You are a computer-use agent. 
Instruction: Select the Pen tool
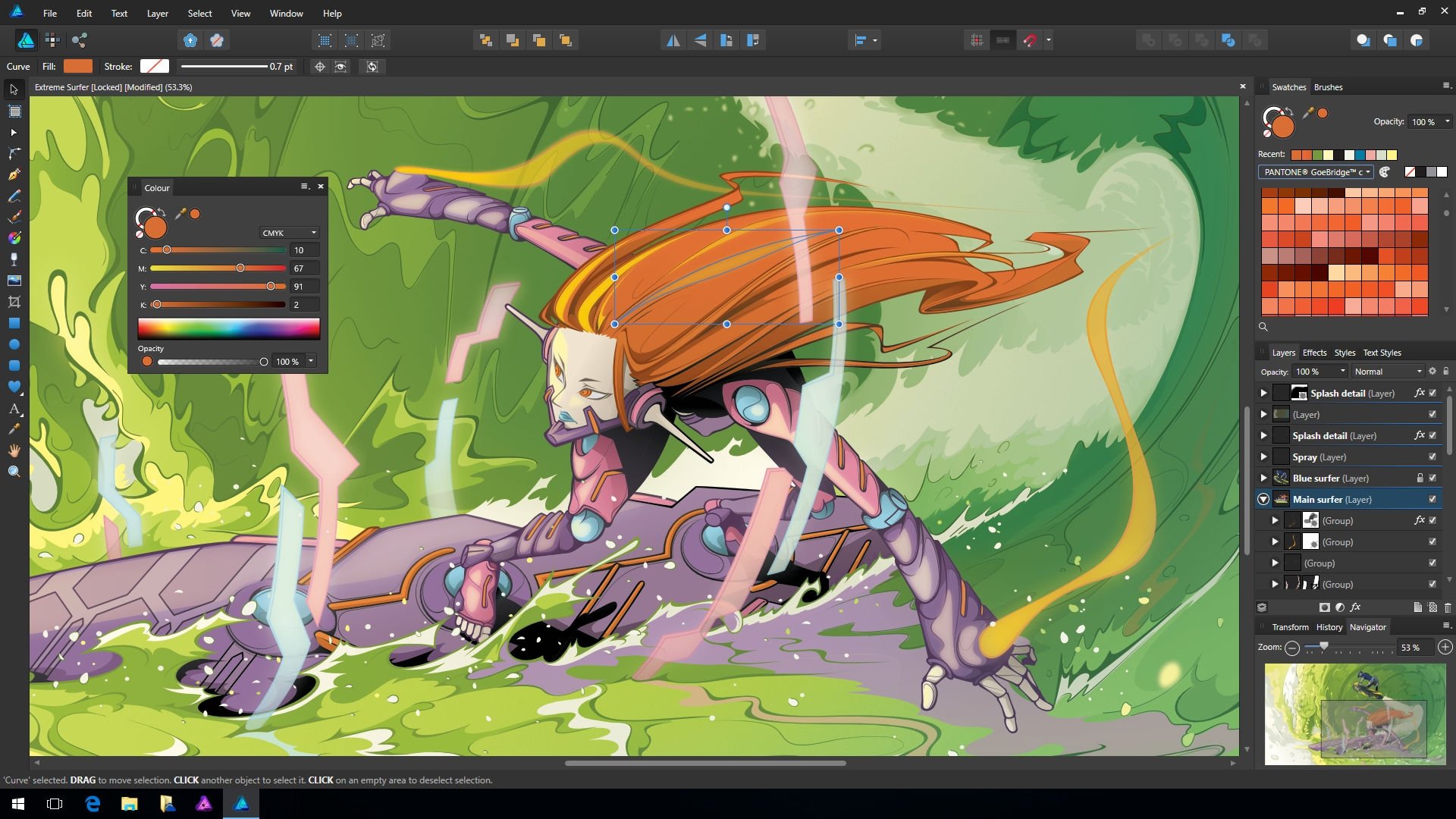pyautogui.click(x=14, y=174)
